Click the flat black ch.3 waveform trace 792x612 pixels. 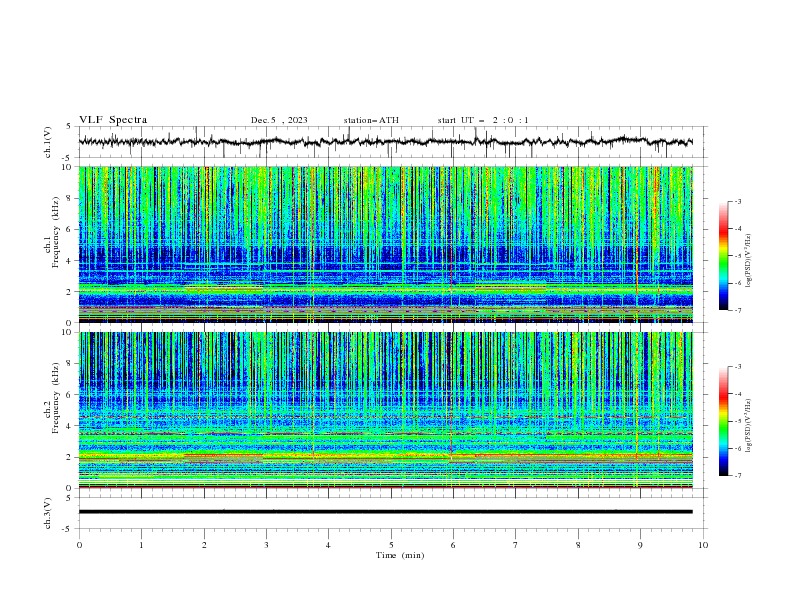385,512
